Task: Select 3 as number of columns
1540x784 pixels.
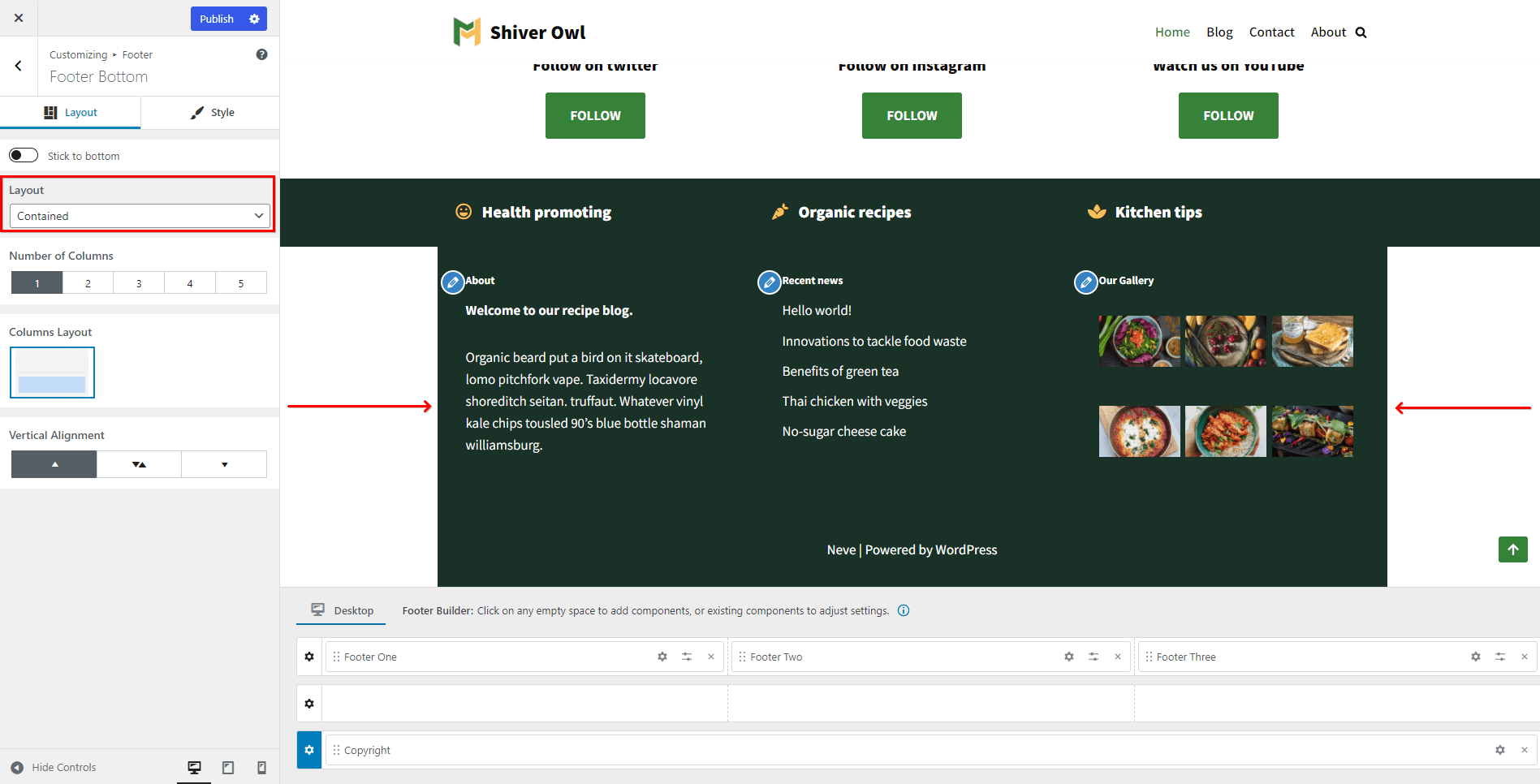Action: pyautogui.click(x=139, y=283)
